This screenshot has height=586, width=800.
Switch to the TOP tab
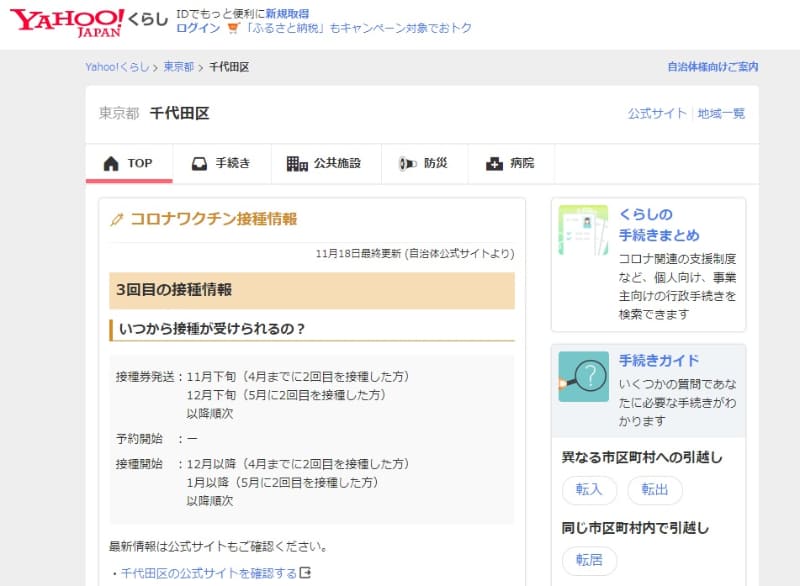tap(129, 164)
